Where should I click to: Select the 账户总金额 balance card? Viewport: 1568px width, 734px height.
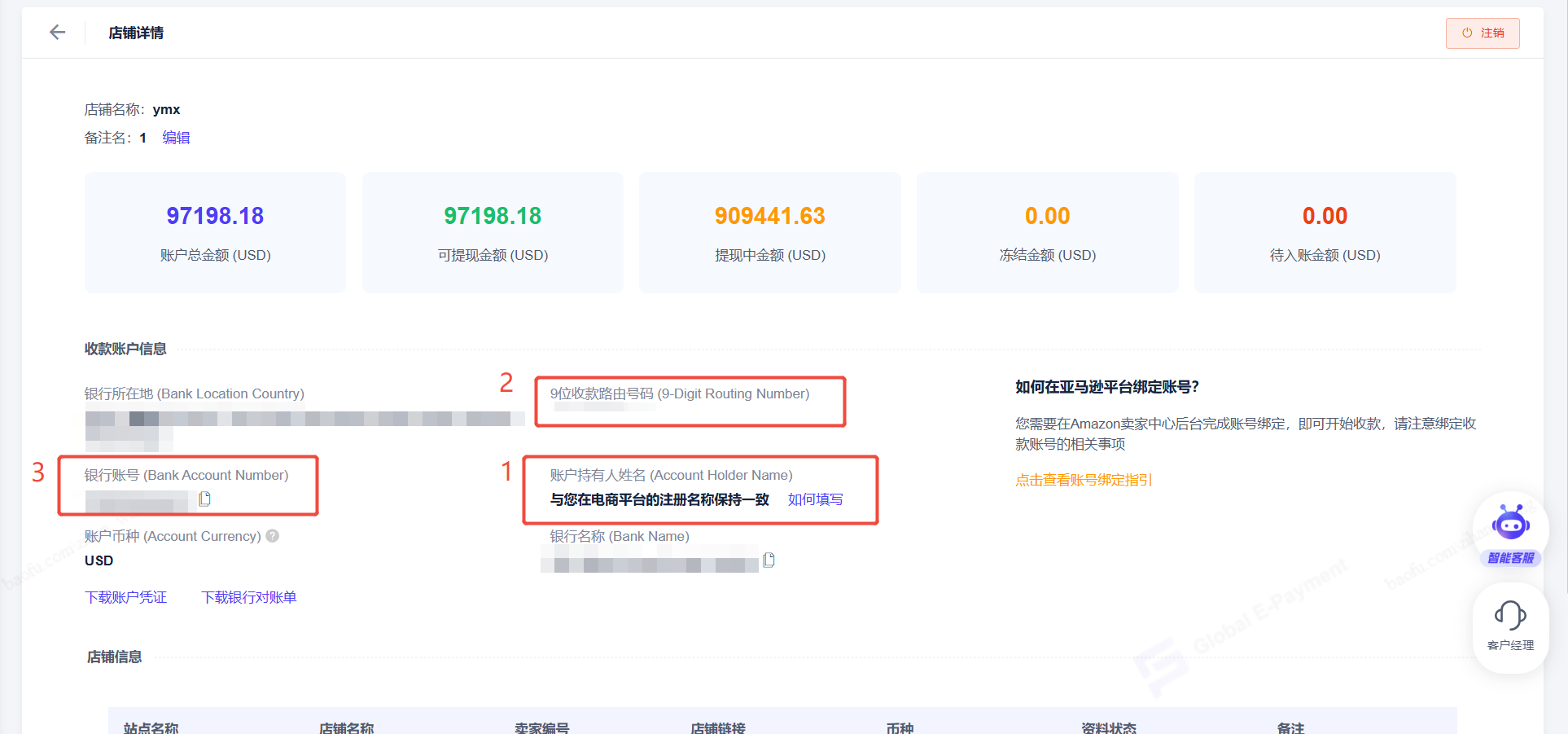215,232
